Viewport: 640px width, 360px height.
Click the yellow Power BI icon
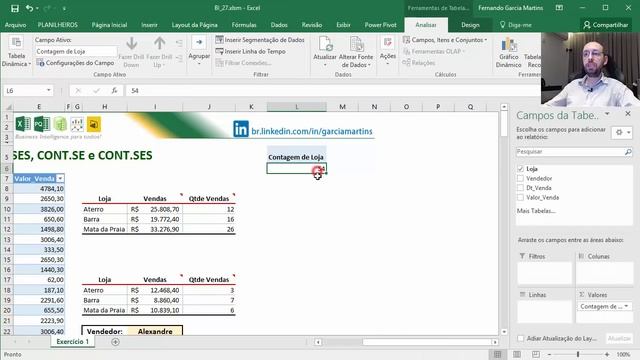[94, 124]
